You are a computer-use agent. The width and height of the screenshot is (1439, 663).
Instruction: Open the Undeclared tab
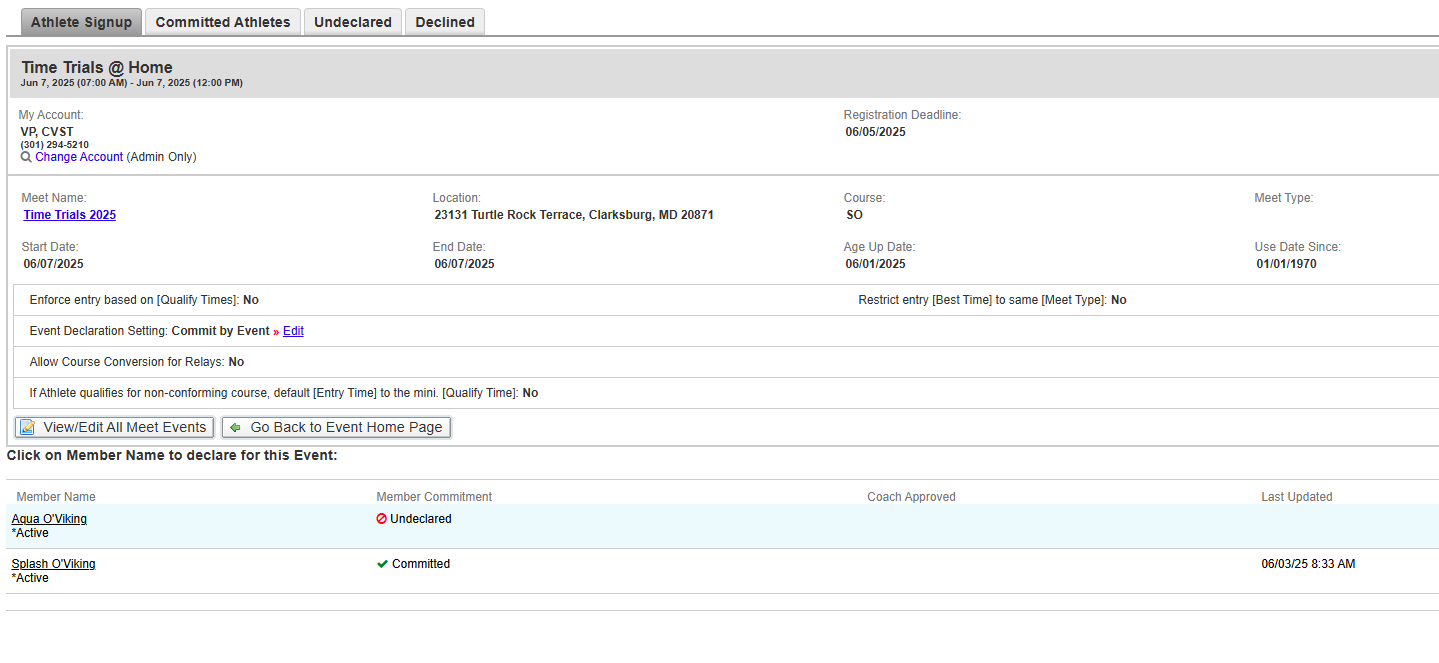353,22
